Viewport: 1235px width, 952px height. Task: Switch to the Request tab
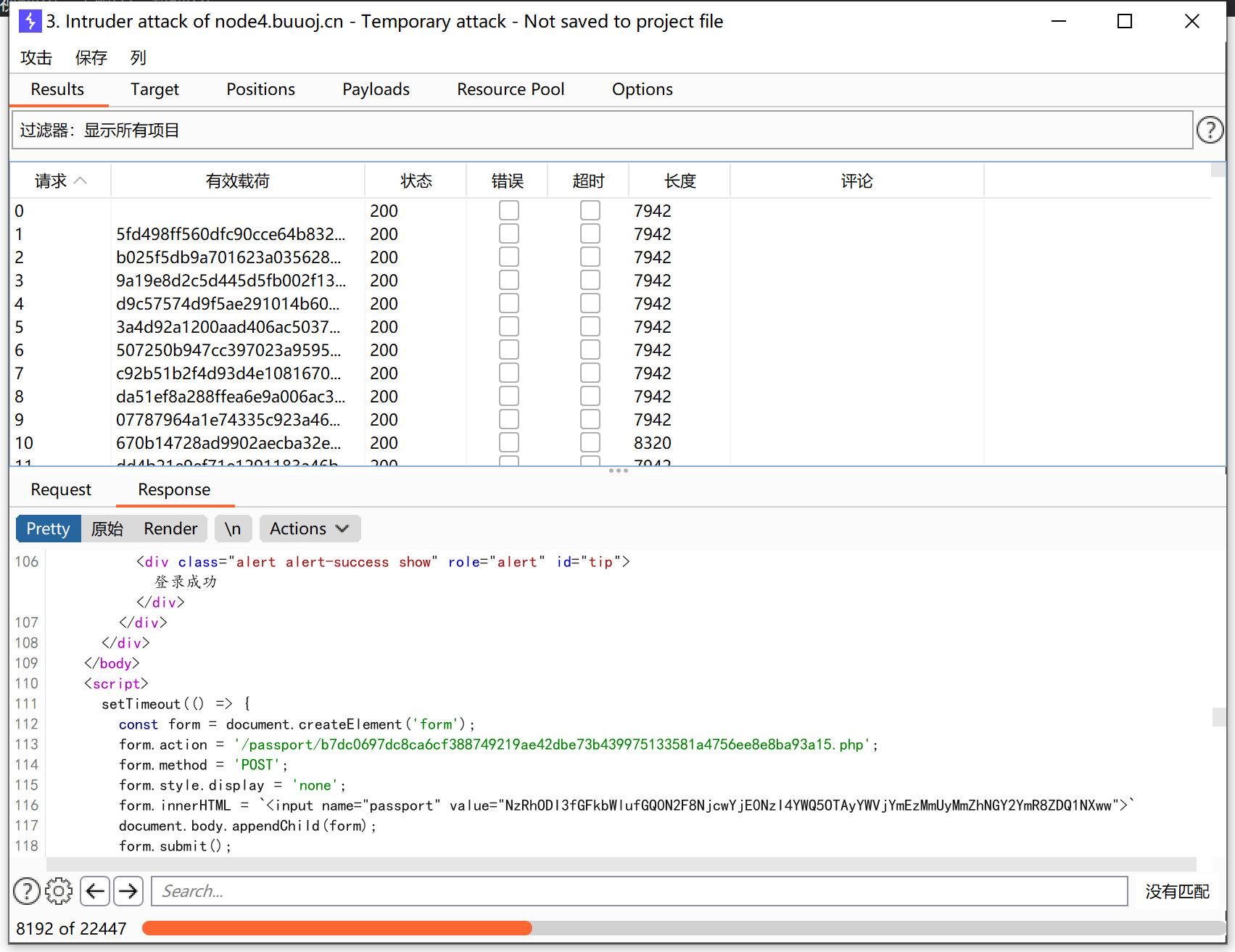click(61, 489)
